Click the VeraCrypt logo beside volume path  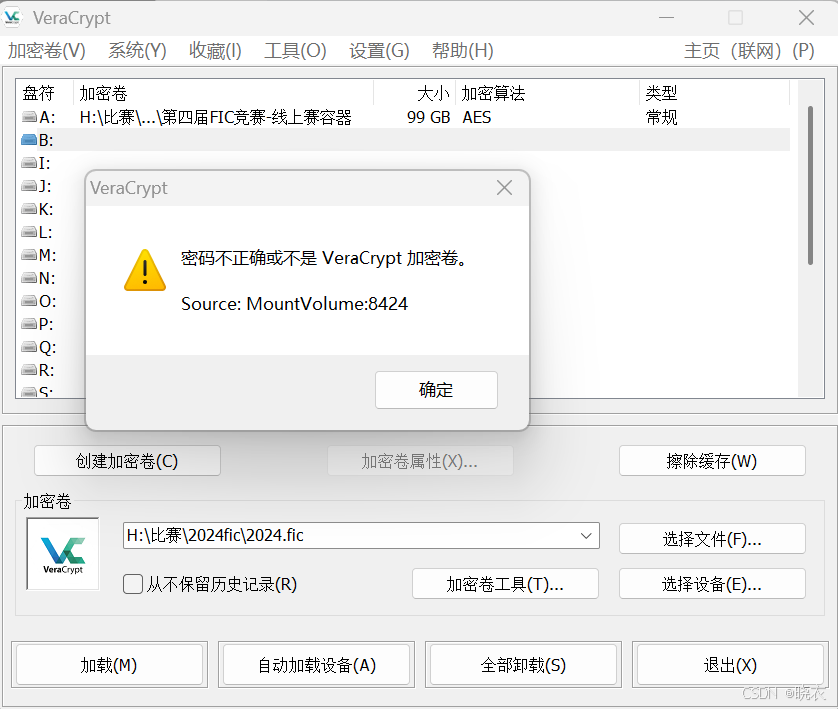63,554
